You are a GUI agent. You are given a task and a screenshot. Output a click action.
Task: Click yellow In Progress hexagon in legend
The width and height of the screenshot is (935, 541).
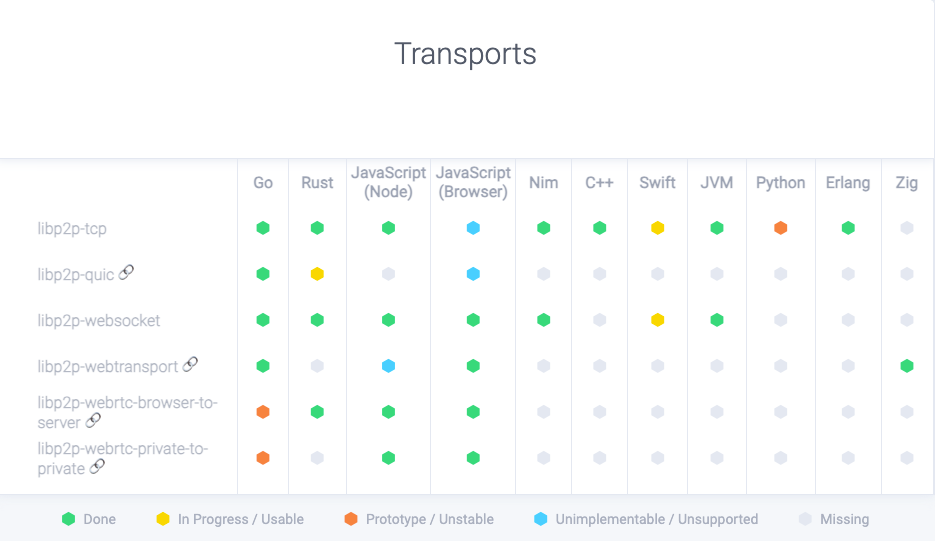click(x=163, y=519)
